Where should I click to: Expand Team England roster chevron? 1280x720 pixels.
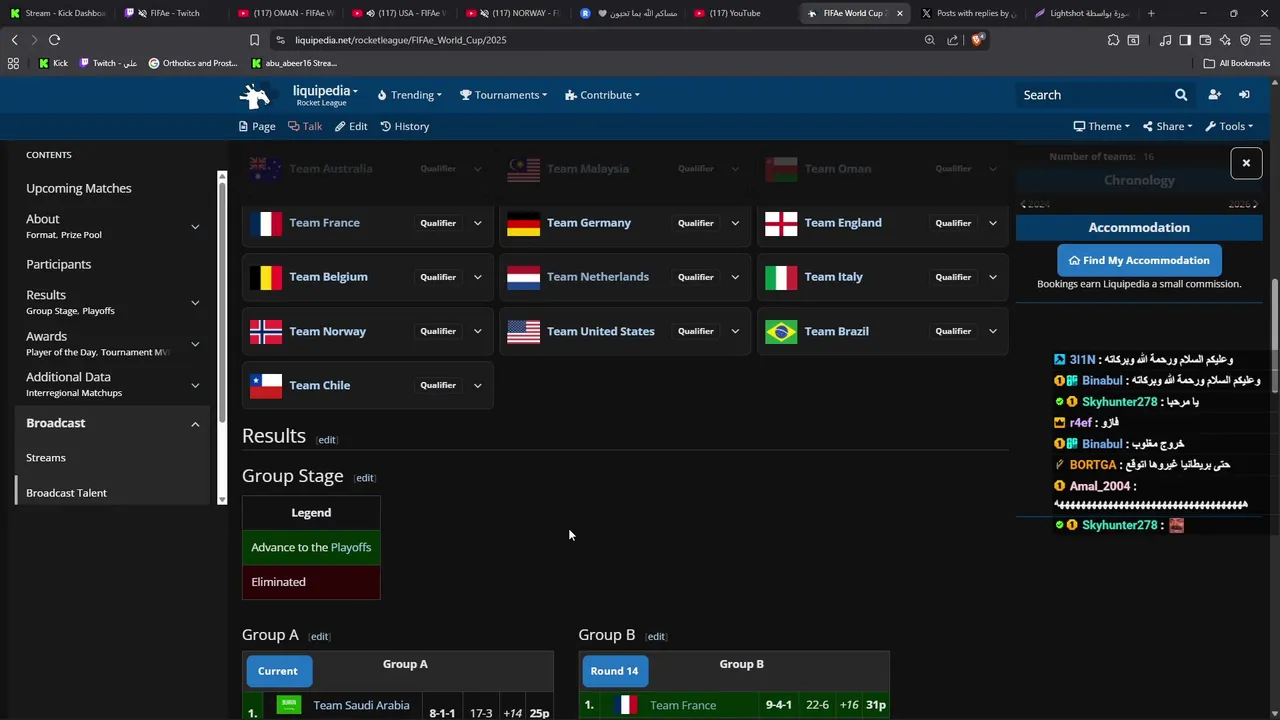(x=993, y=223)
